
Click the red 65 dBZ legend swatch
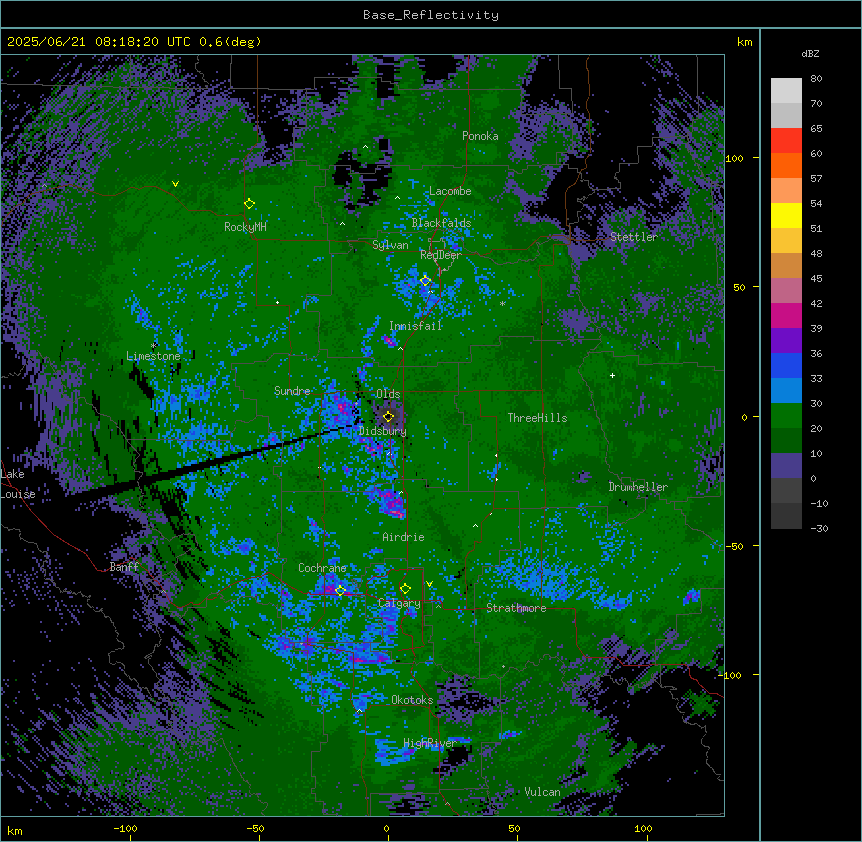pyautogui.click(x=786, y=141)
